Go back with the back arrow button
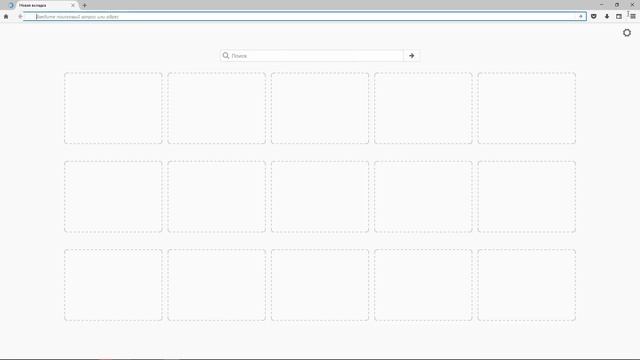 (x=20, y=17)
